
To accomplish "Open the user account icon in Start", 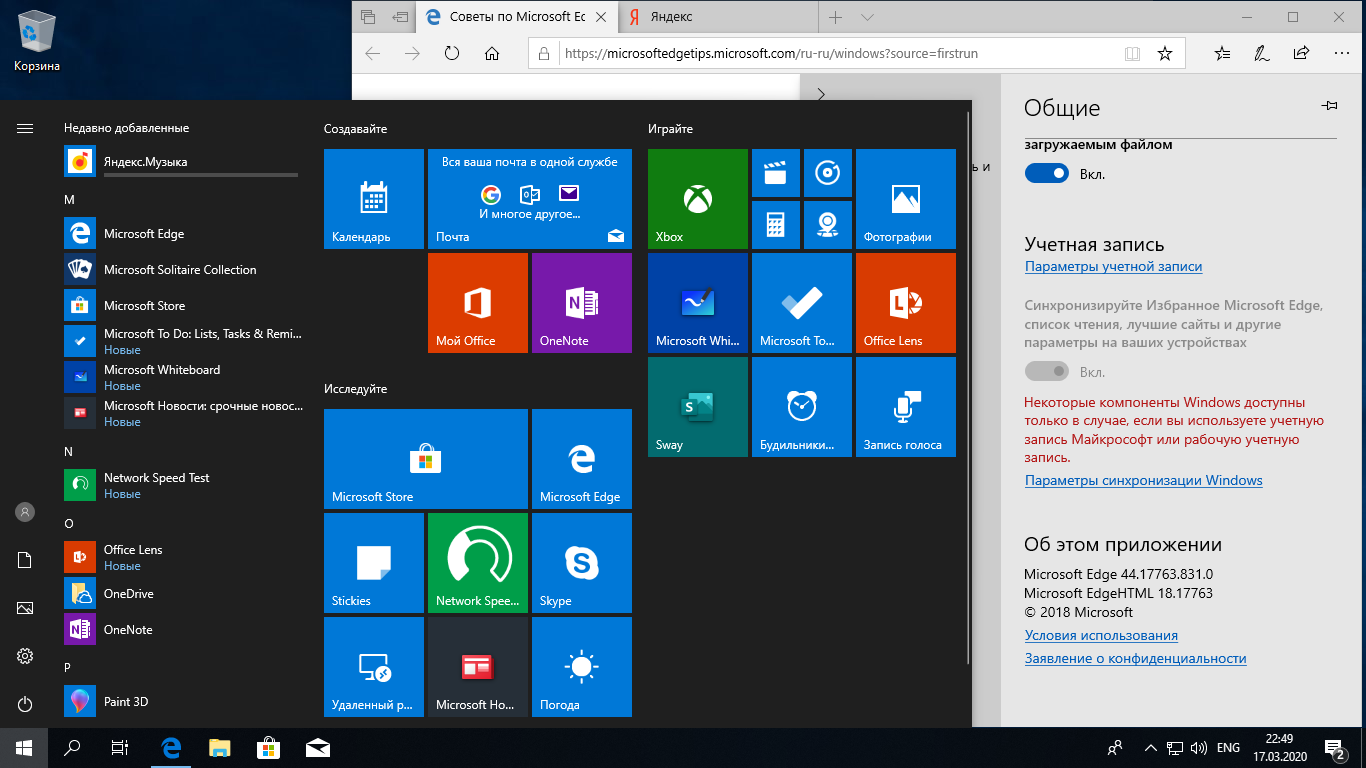I will pyautogui.click(x=25, y=512).
